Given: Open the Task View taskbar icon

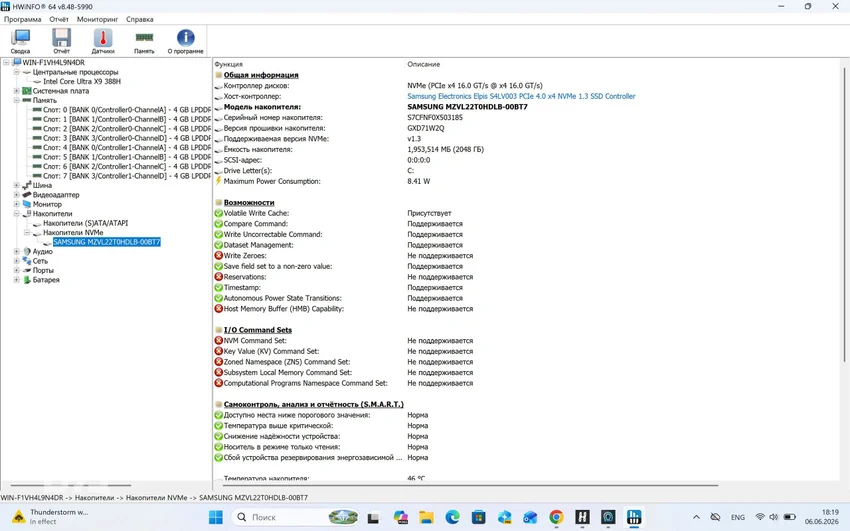Looking at the screenshot, I should (x=373, y=517).
